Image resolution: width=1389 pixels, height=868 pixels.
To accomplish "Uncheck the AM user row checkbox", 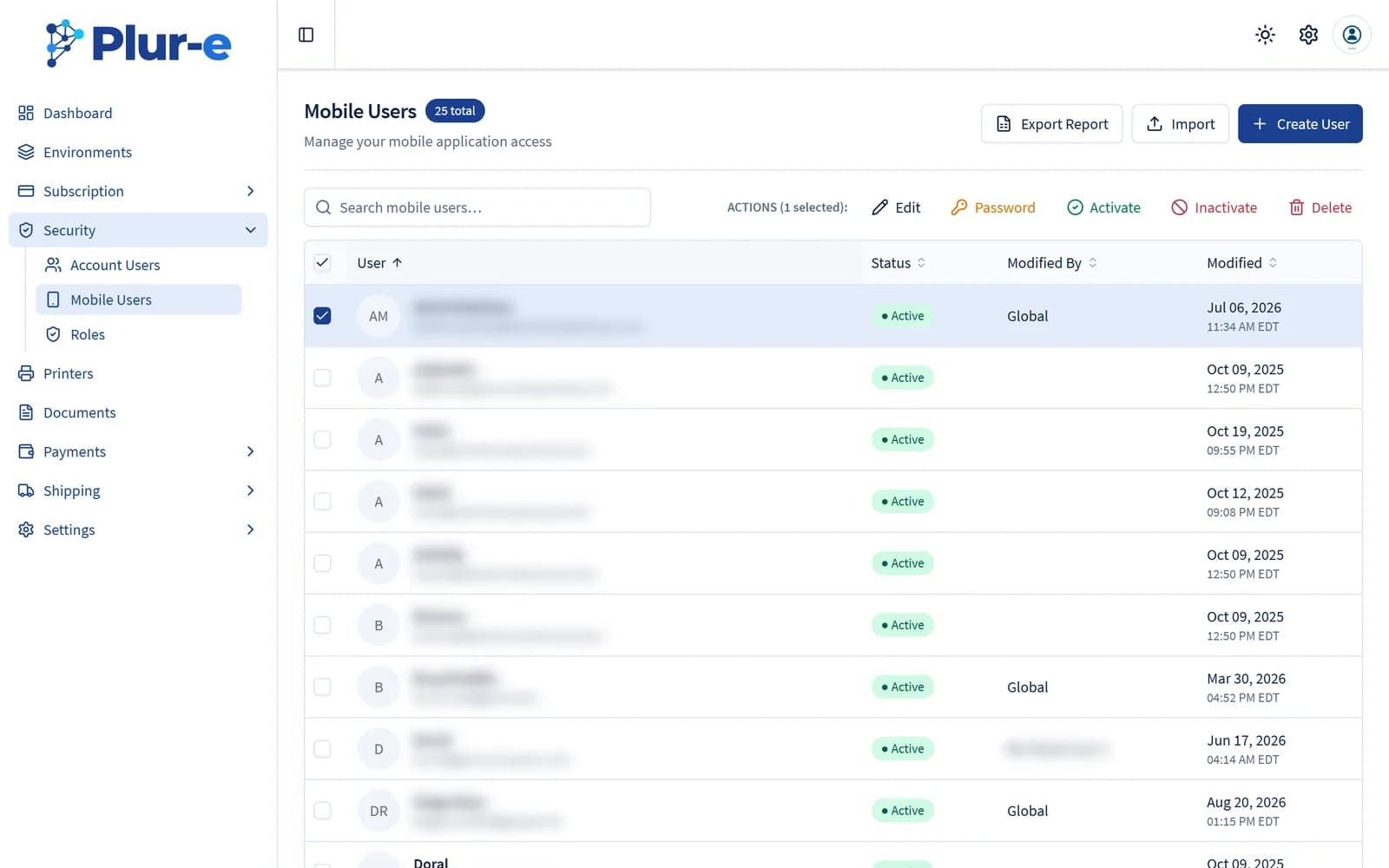I will [322, 316].
